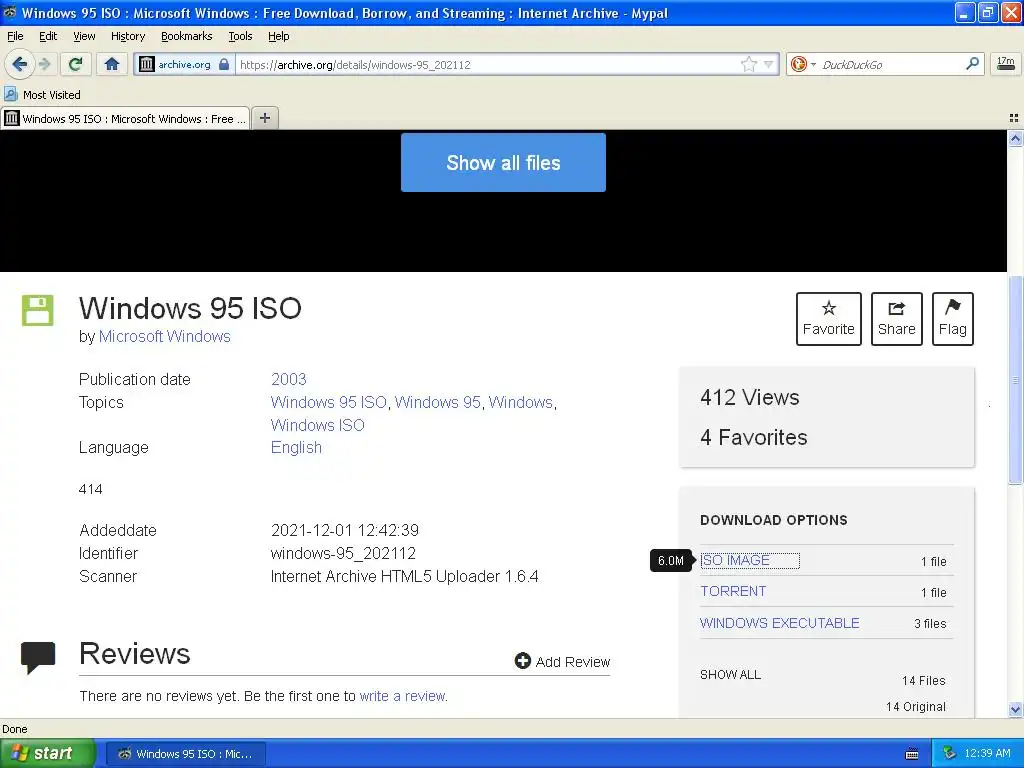The width and height of the screenshot is (1024, 768).
Task: Open the Windows 95 ISO topic link
Action: point(328,402)
